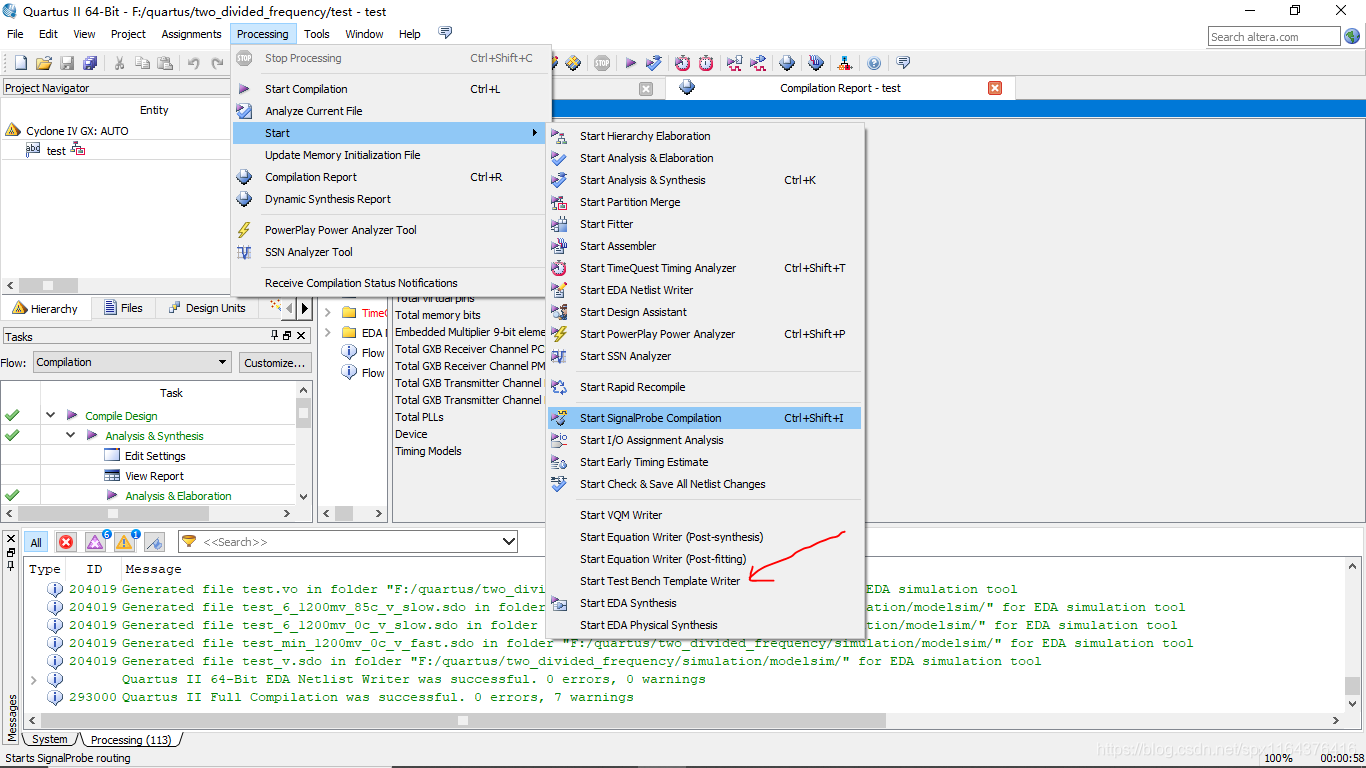Close the Tasks panel

click(x=300, y=336)
